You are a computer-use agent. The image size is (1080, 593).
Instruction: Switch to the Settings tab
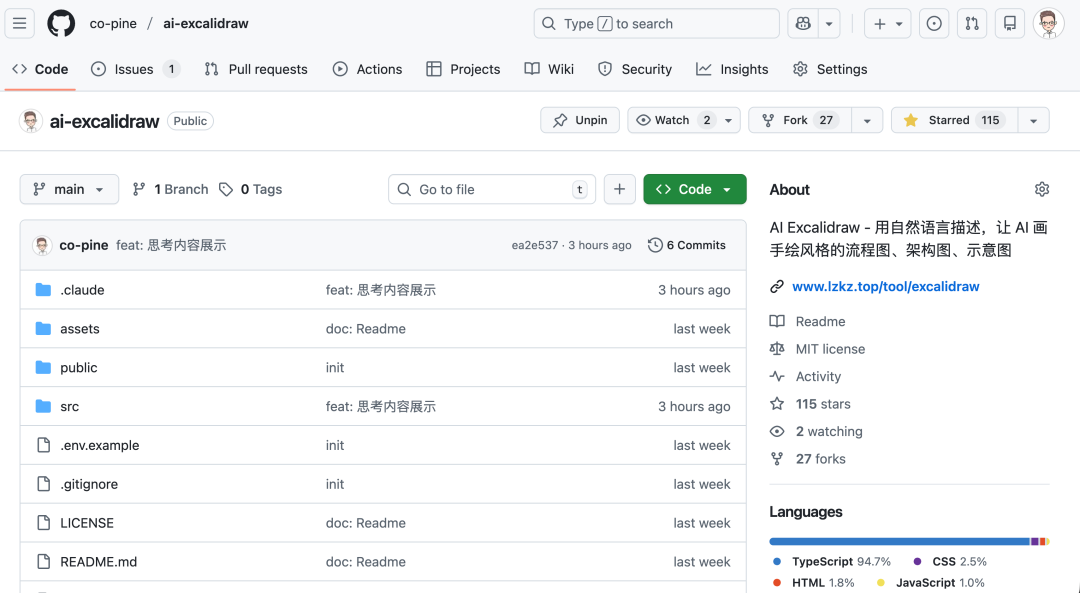(829, 69)
